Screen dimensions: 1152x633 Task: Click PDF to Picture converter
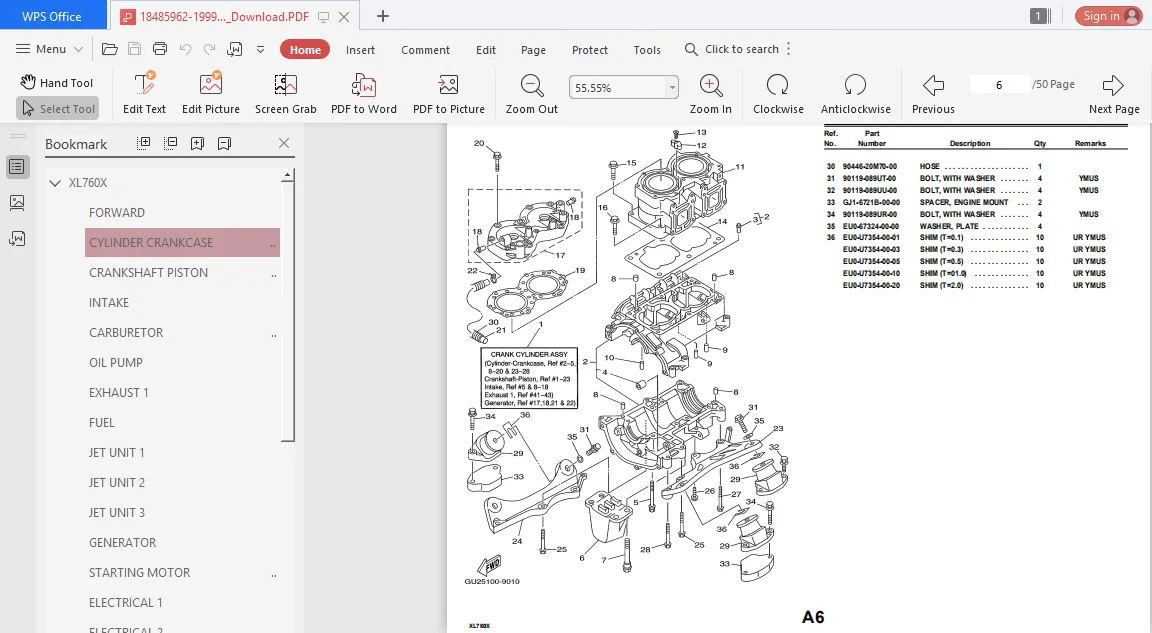click(449, 94)
